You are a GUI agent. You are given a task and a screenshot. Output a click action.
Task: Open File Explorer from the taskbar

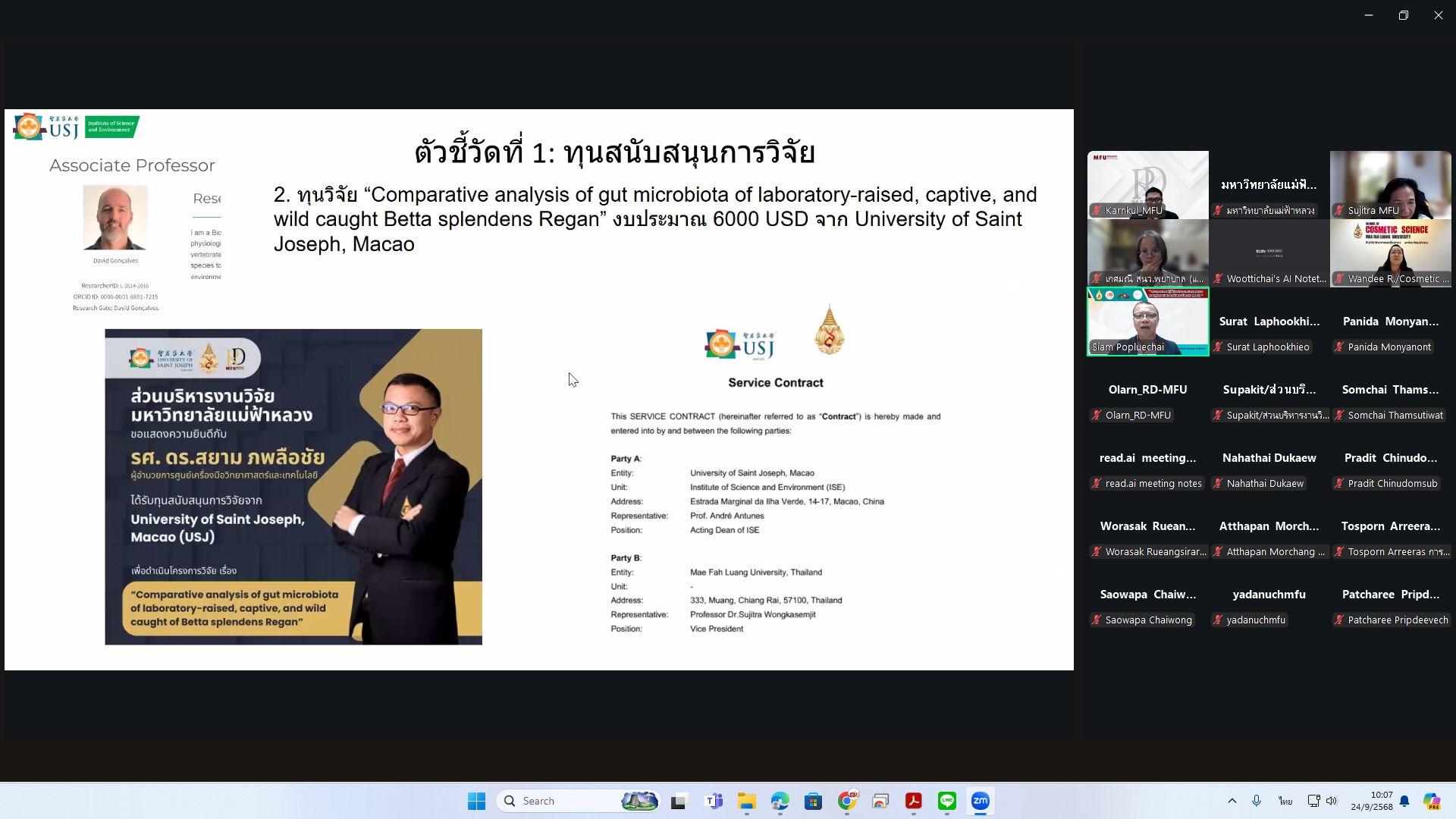[747, 801]
